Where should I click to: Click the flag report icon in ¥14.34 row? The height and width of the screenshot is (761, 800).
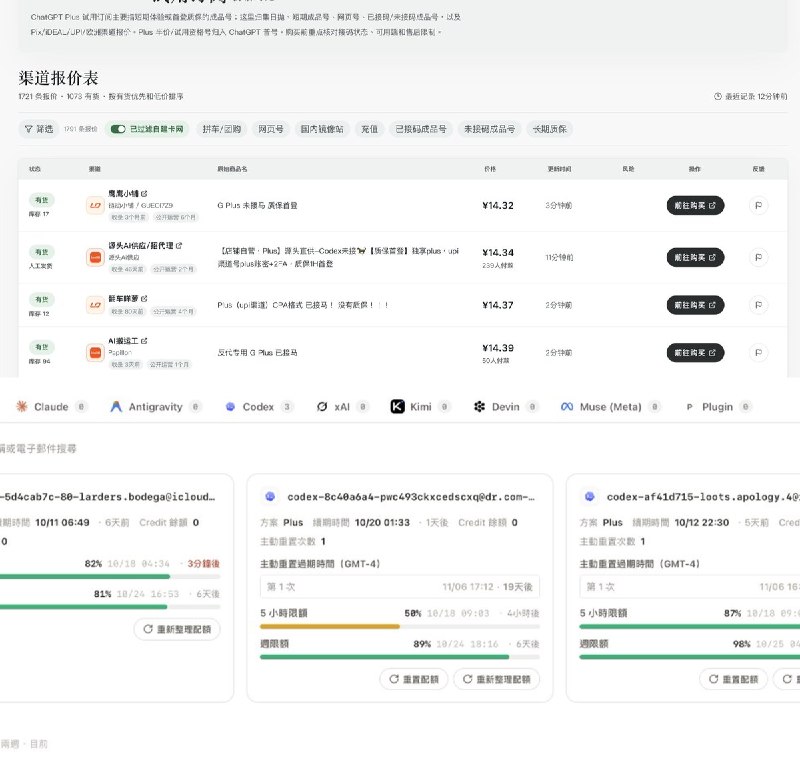(x=758, y=258)
